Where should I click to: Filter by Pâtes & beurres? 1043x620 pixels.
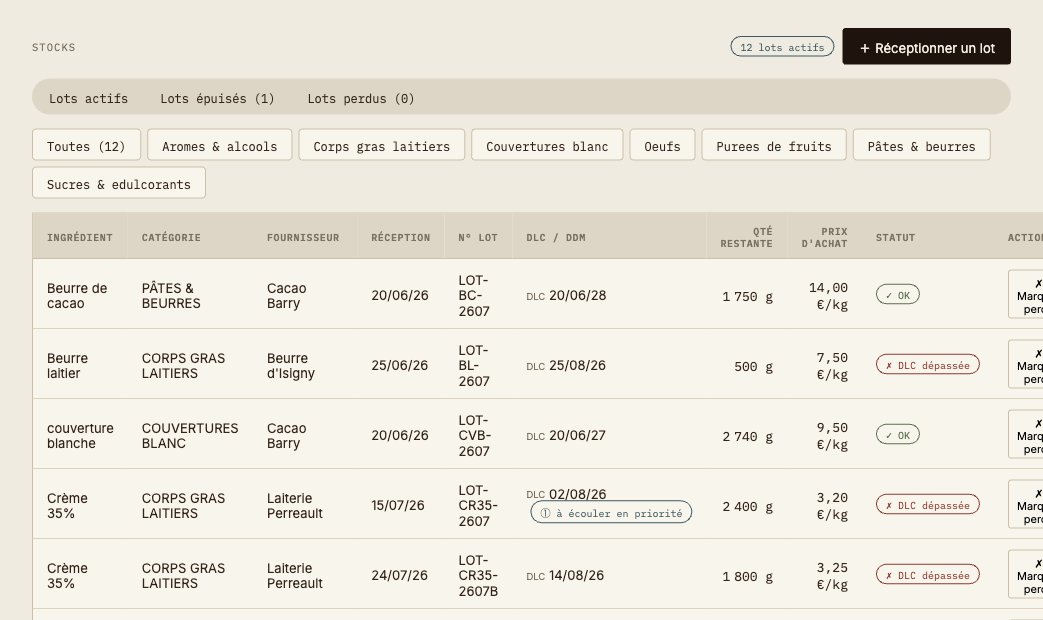click(x=921, y=145)
